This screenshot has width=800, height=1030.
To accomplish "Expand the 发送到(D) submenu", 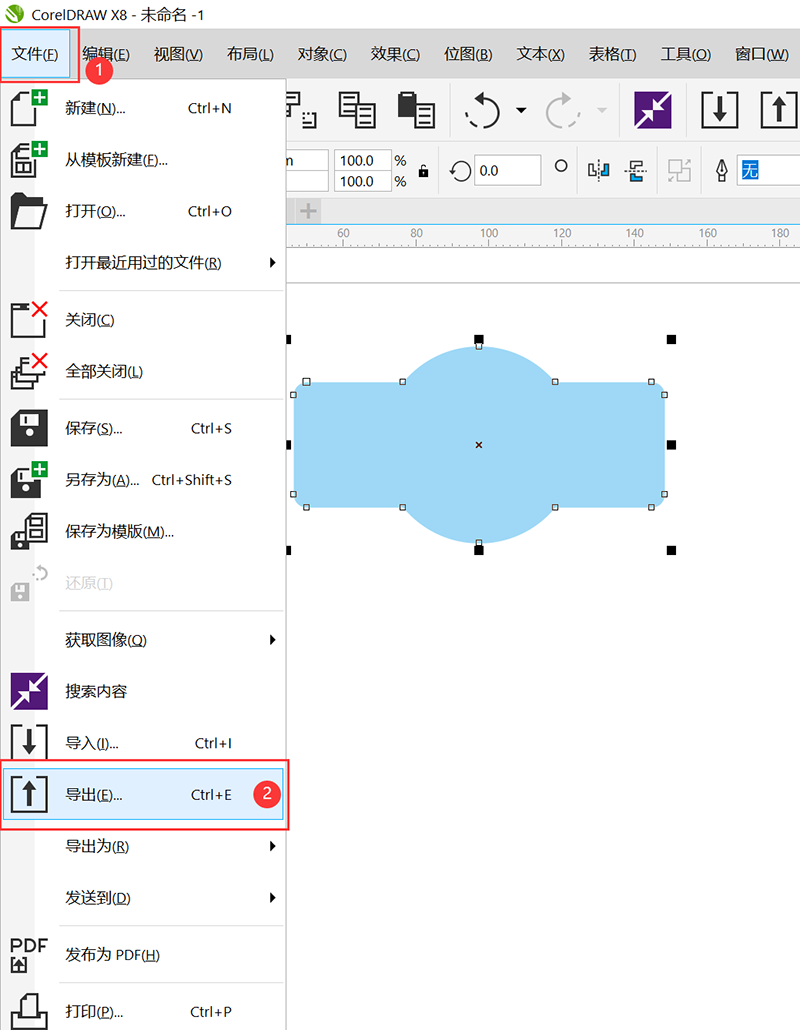I will tap(143, 897).
